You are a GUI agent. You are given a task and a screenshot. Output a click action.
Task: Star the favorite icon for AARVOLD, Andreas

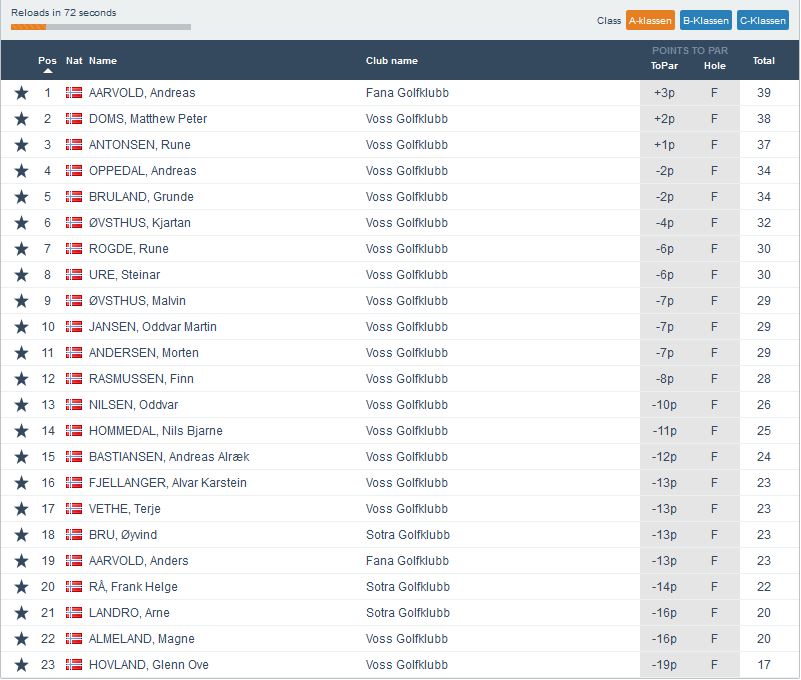pyautogui.click(x=21, y=93)
